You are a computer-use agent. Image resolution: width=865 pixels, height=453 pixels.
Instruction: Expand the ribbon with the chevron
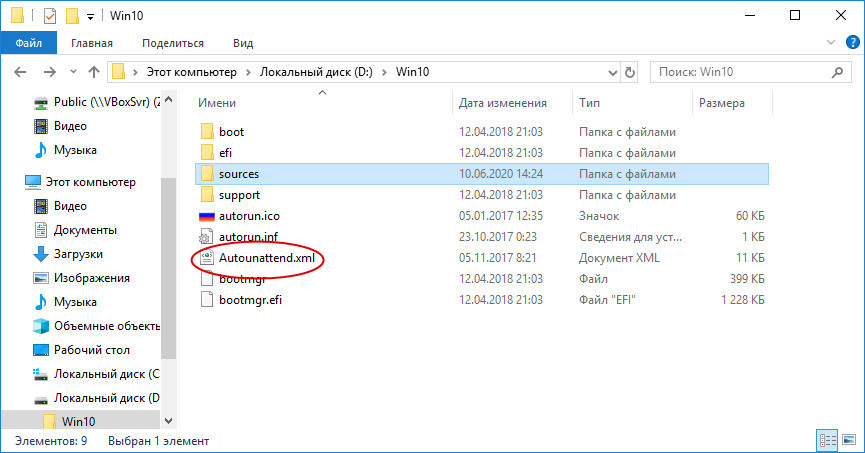pyautogui.click(x=831, y=42)
